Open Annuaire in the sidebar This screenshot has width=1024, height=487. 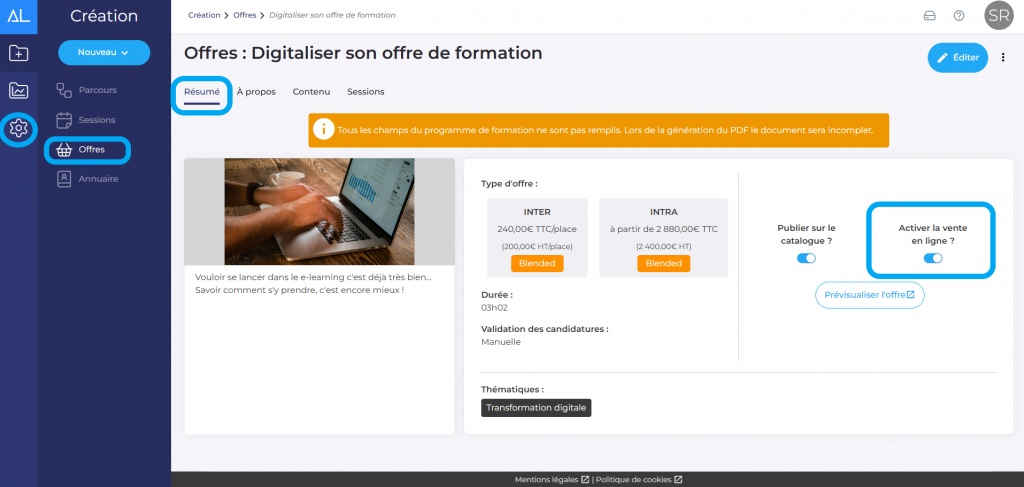click(x=98, y=179)
